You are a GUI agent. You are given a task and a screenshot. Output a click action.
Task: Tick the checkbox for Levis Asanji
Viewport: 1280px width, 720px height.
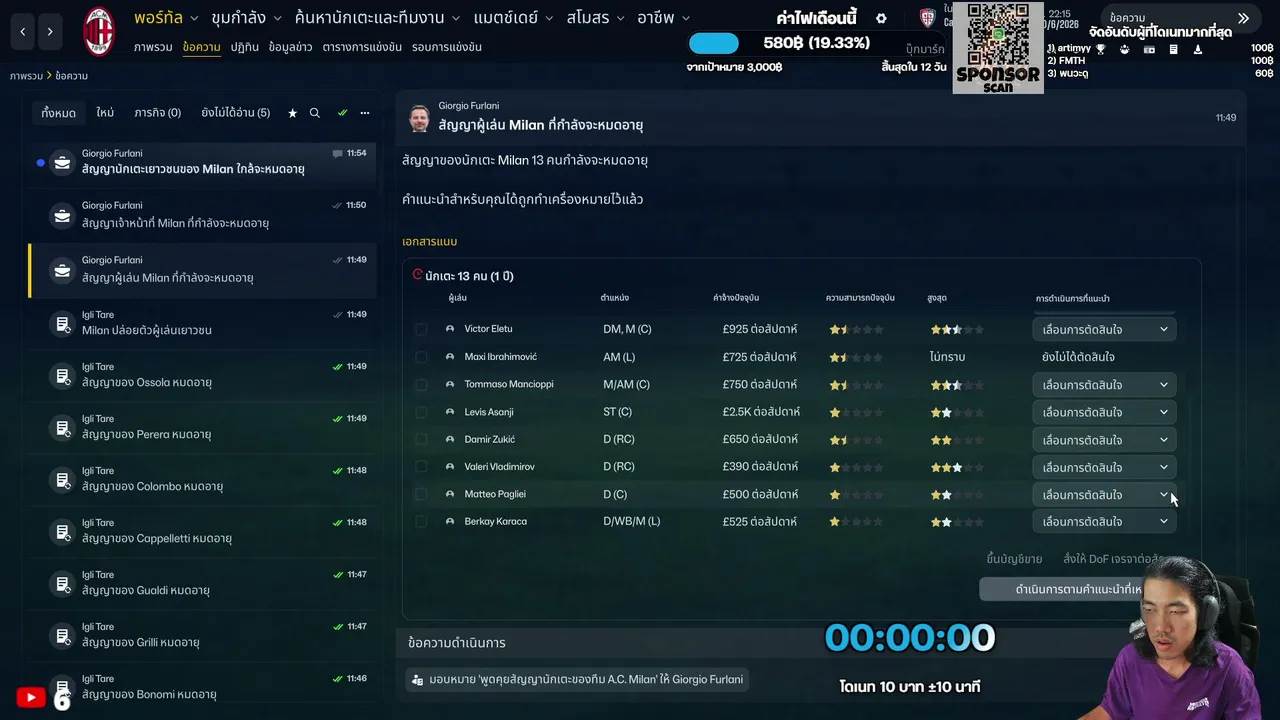[x=421, y=412]
